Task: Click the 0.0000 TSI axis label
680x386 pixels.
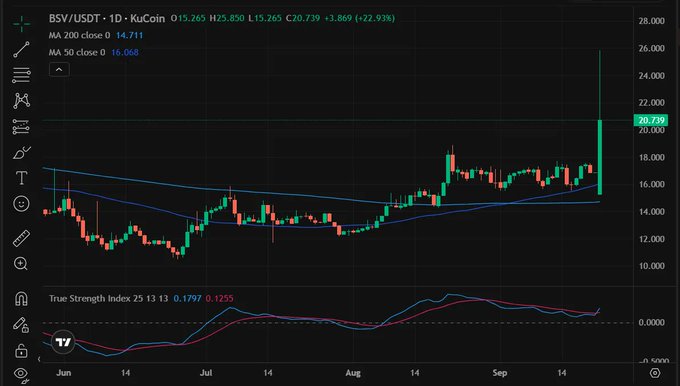Action: tap(651, 322)
